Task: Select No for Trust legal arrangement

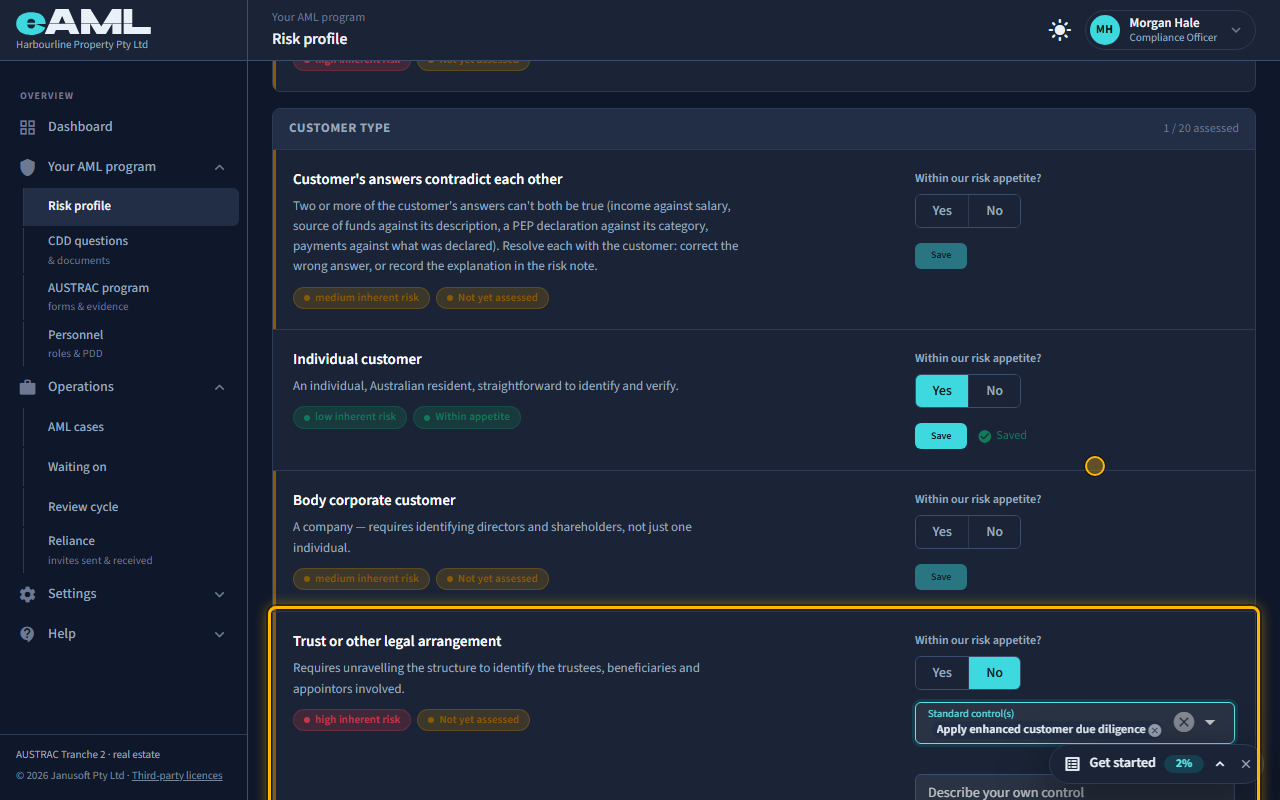Action: point(994,673)
